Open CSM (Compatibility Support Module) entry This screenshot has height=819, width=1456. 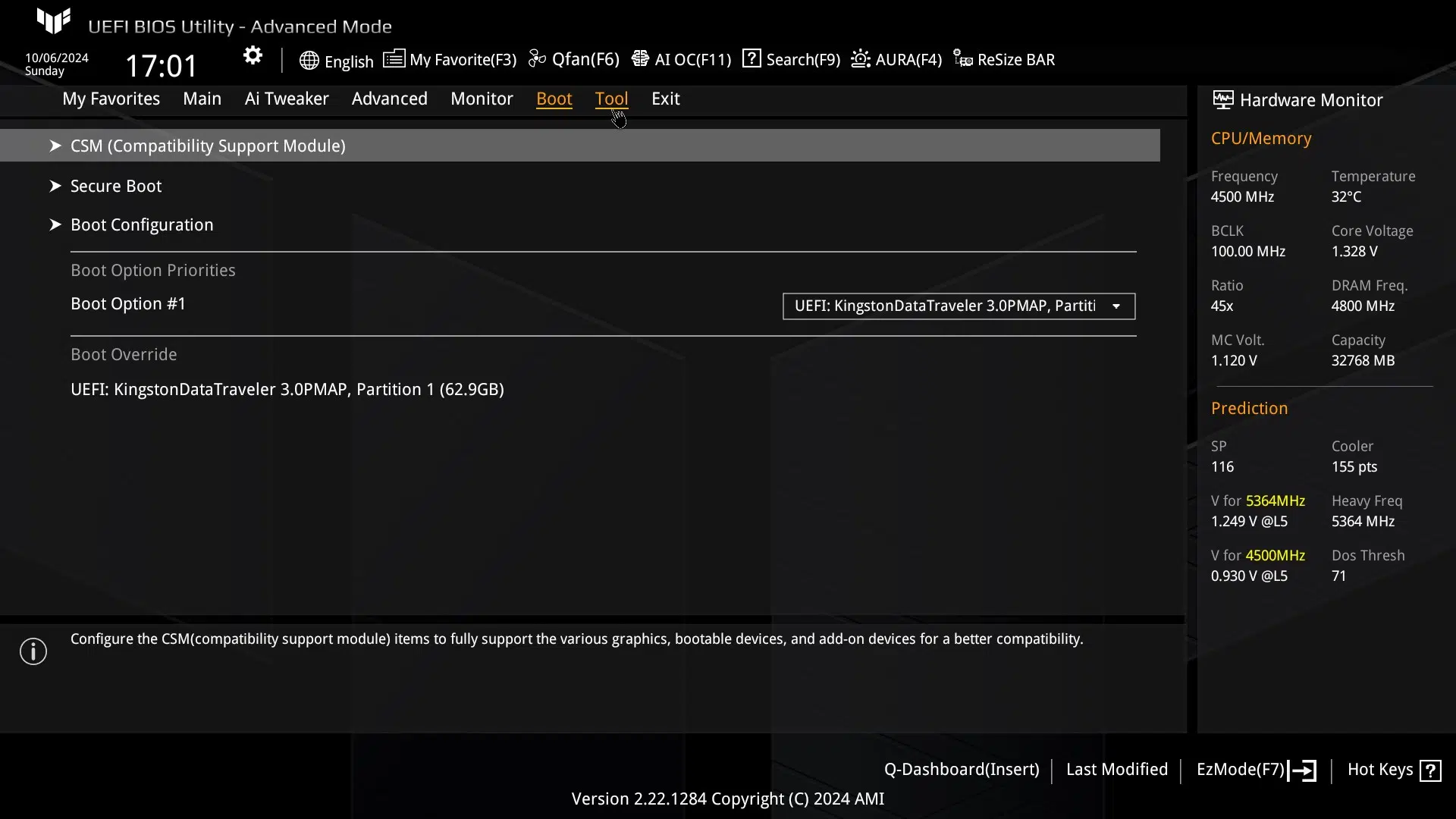pyautogui.click(x=580, y=146)
